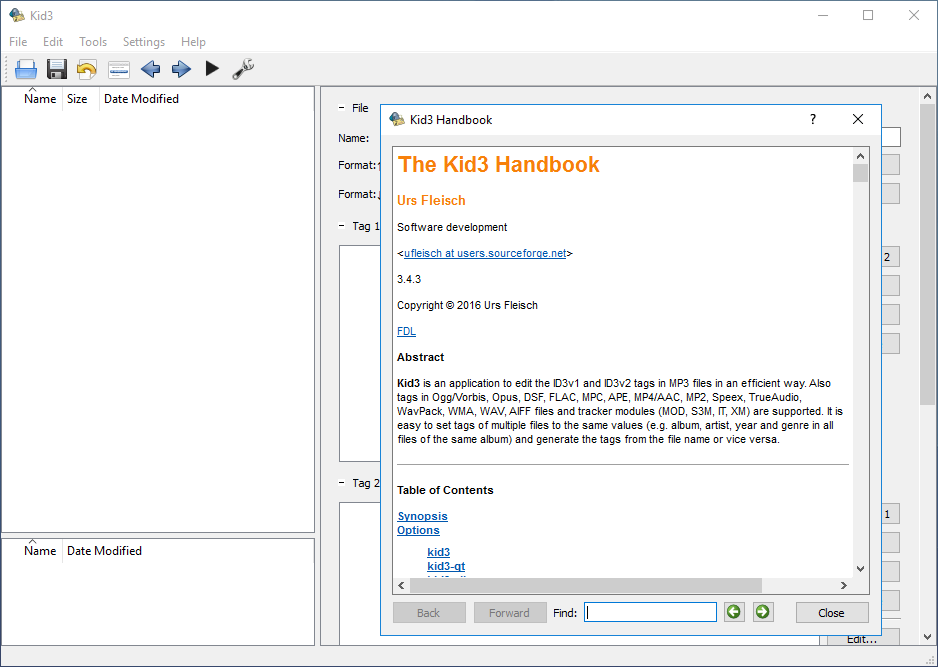Revert changes with the yellow undo arrow icon
This screenshot has height=667, width=938.
point(87,69)
